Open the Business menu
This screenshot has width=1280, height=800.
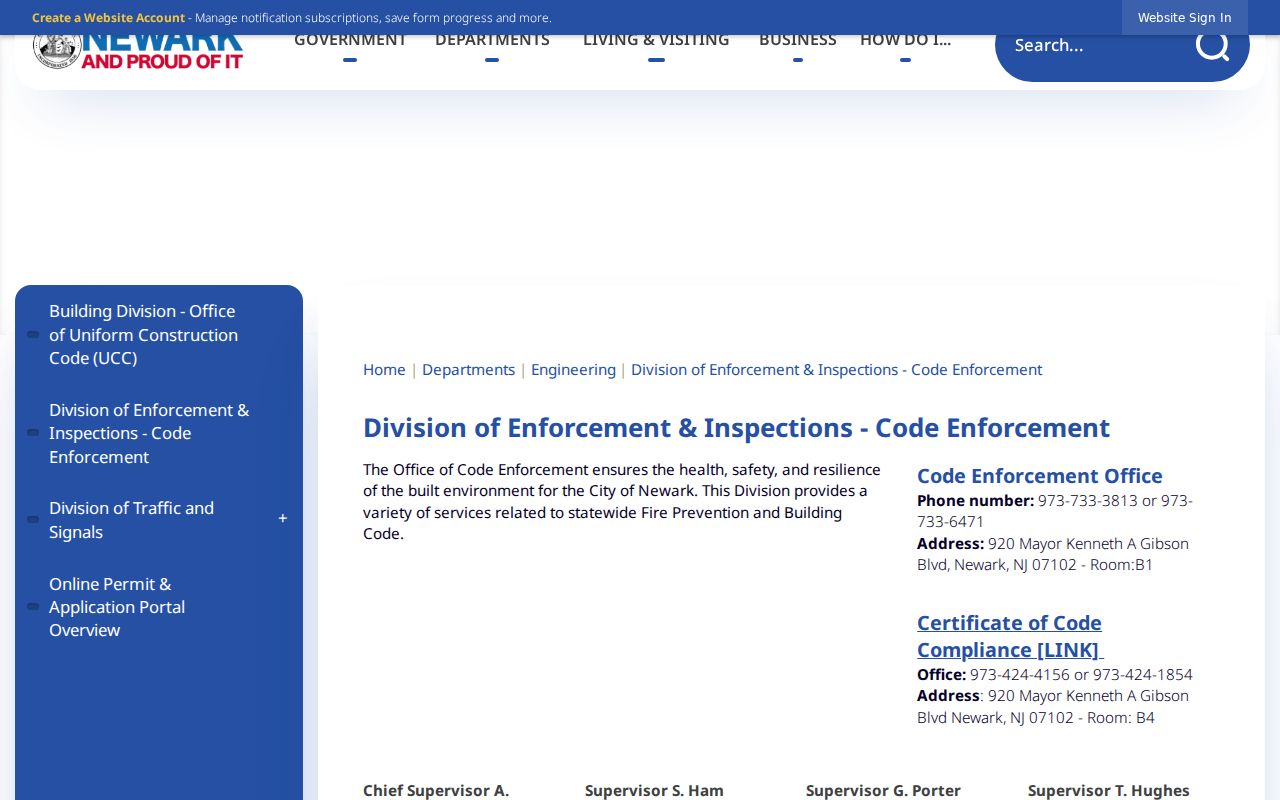coord(798,42)
